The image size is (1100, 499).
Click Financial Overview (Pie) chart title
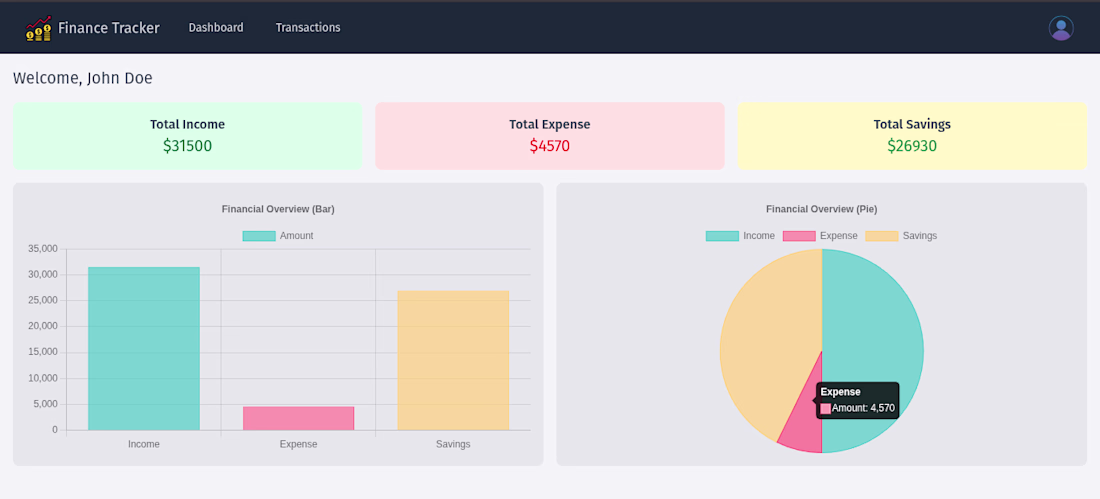pyautogui.click(x=821, y=209)
